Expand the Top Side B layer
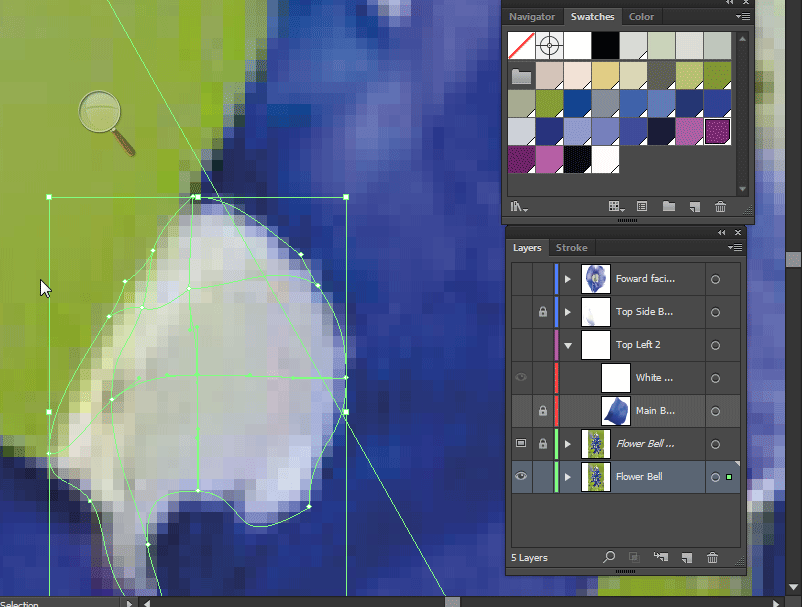Screen dimensions: 802x607 click(568, 312)
